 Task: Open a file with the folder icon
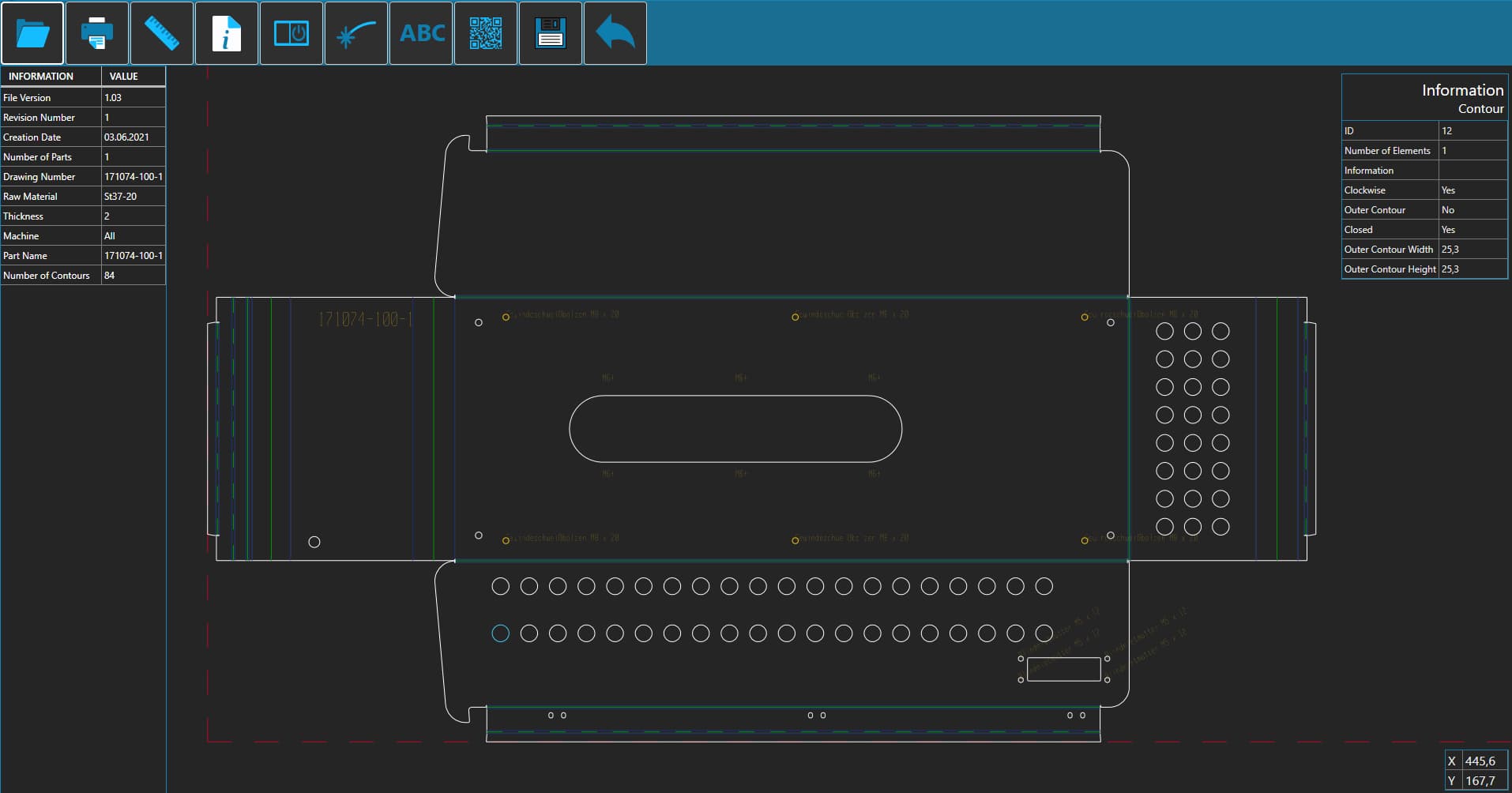(x=32, y=33)
